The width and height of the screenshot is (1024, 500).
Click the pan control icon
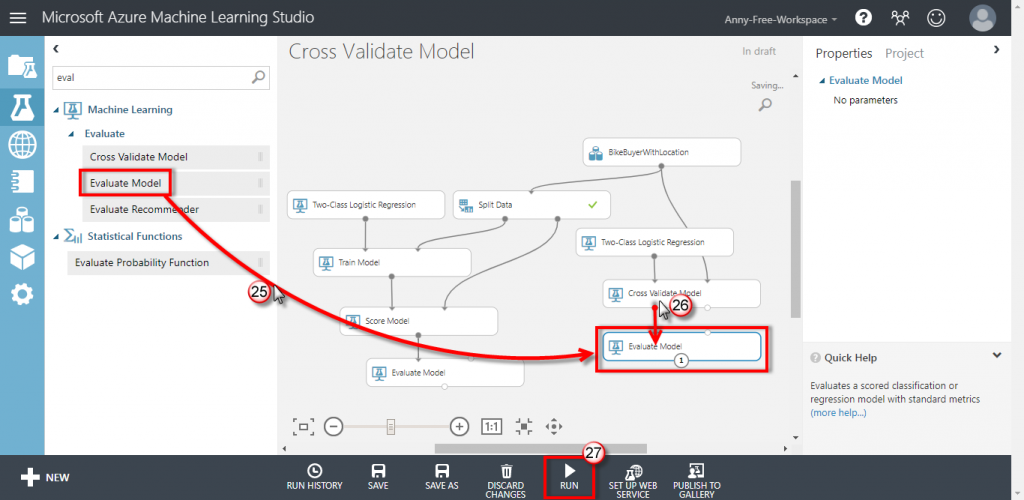point(554,427)
